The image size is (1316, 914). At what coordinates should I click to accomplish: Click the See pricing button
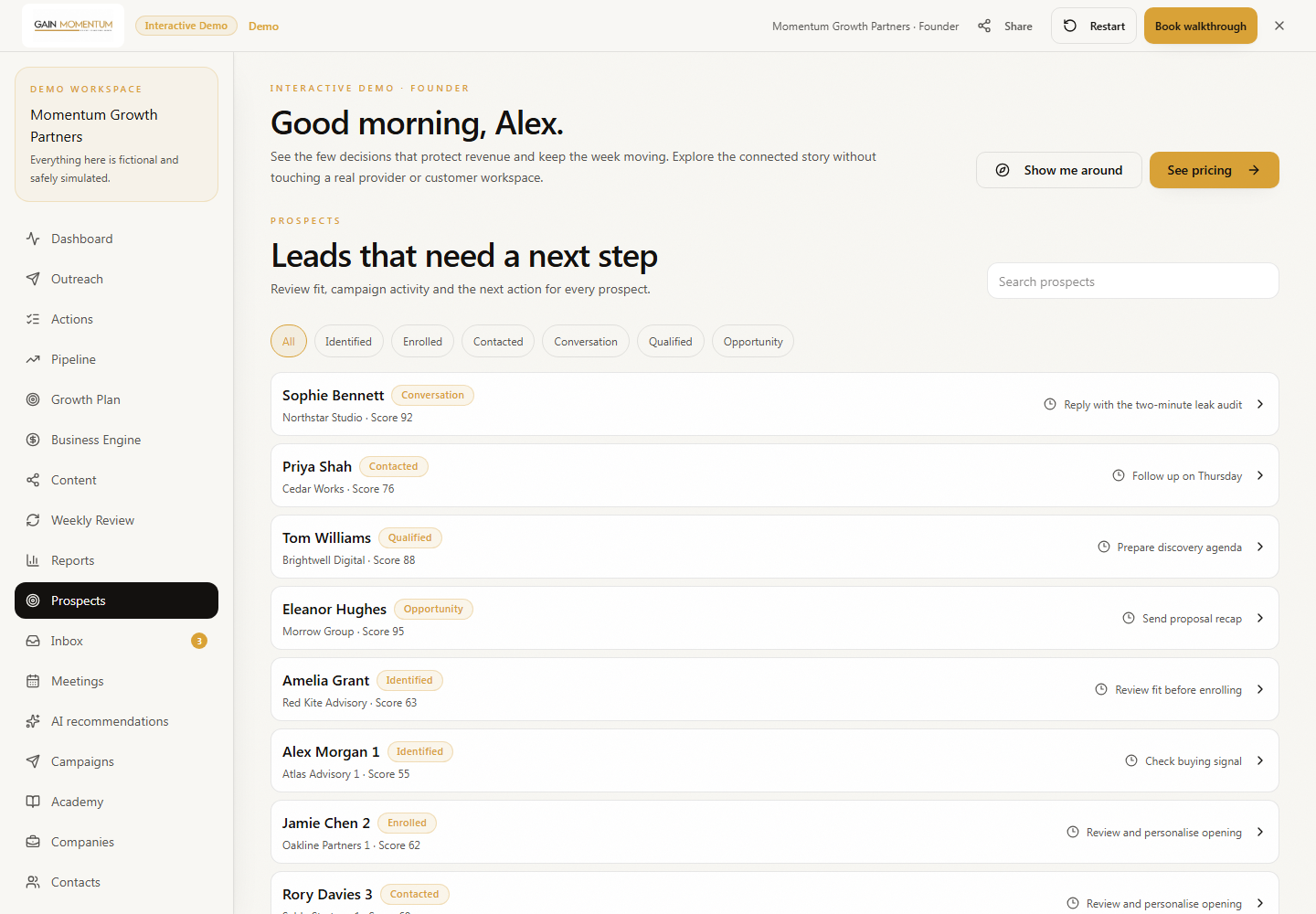1215,170
